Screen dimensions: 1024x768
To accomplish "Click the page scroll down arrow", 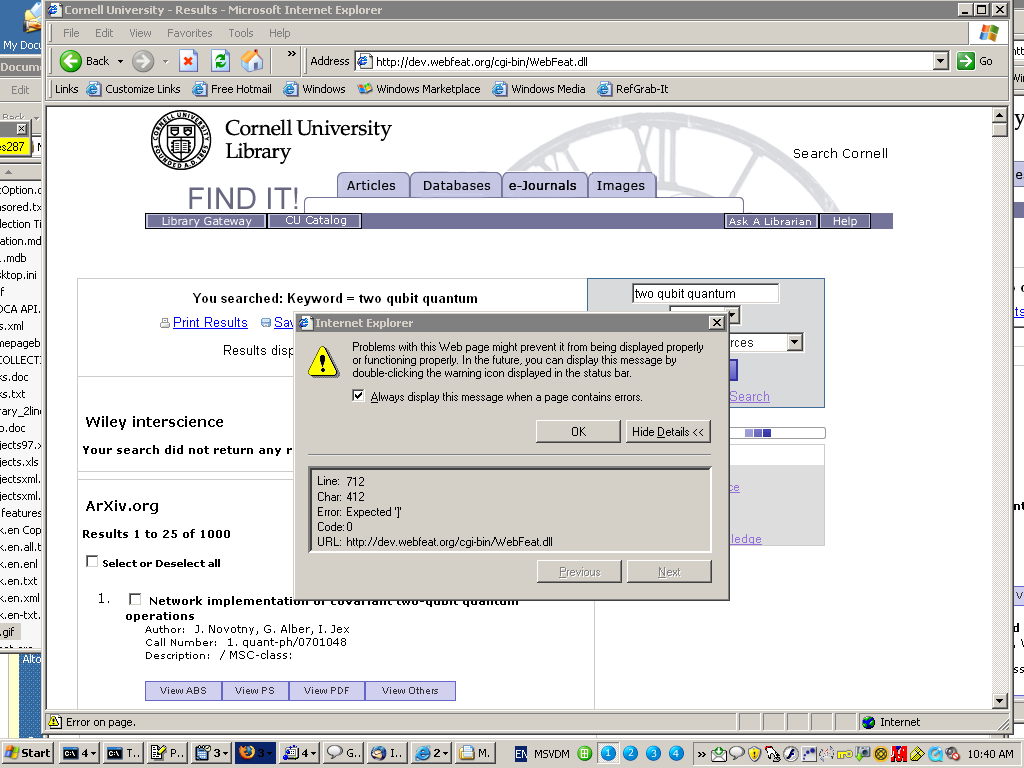I will click(999, 701).
